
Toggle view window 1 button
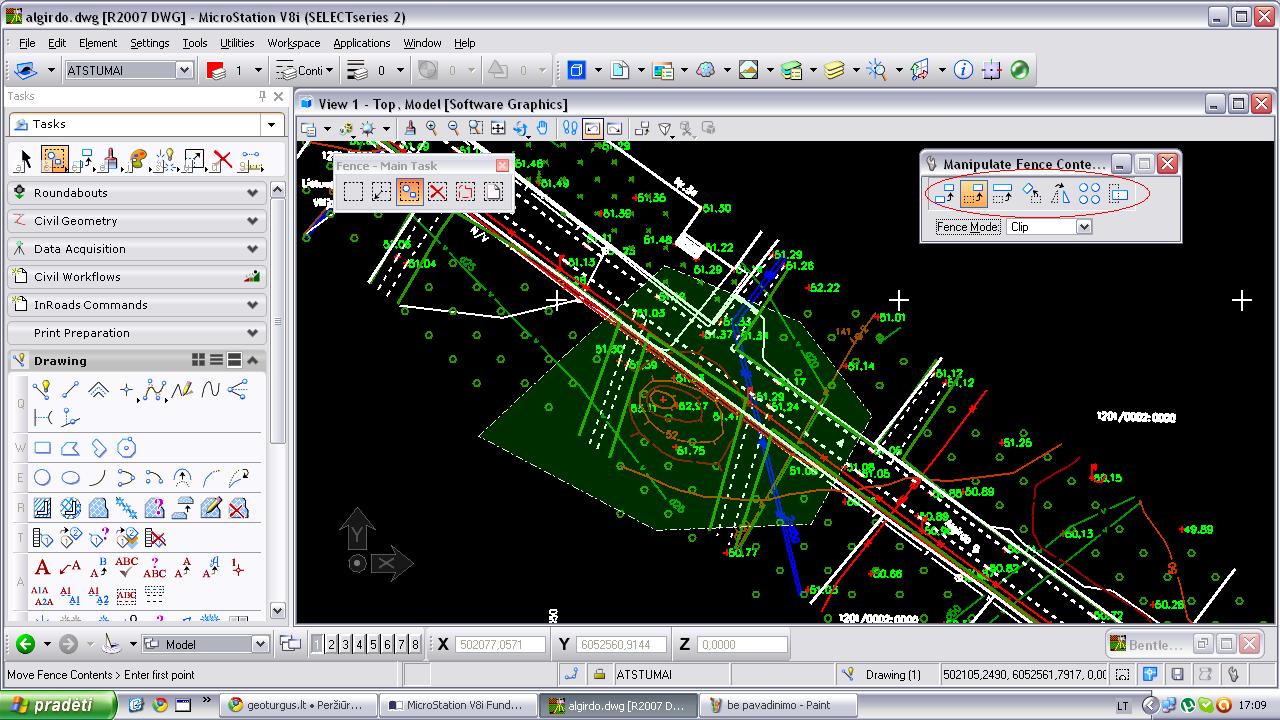(317, 645)
